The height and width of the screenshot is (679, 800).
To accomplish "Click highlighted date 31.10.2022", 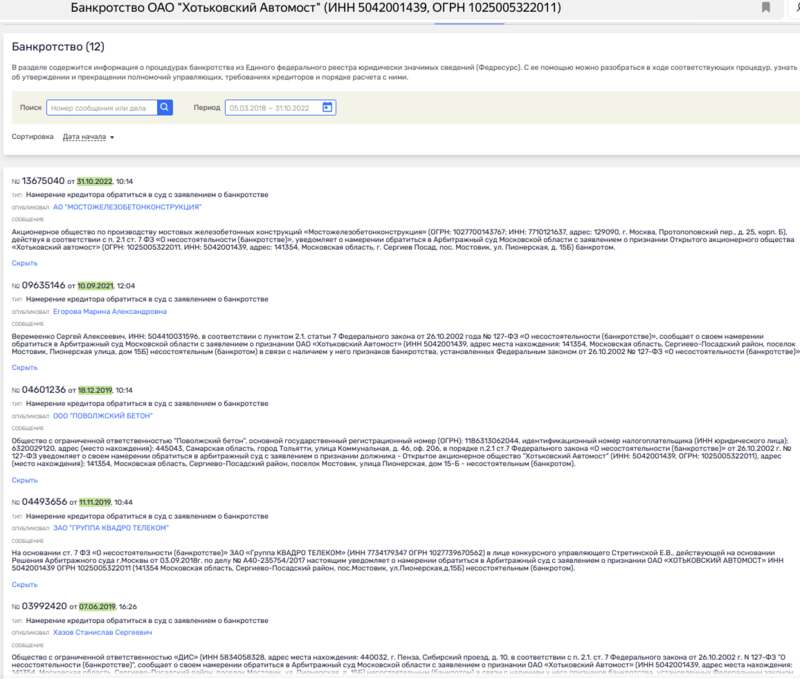I will coord(94,181).
